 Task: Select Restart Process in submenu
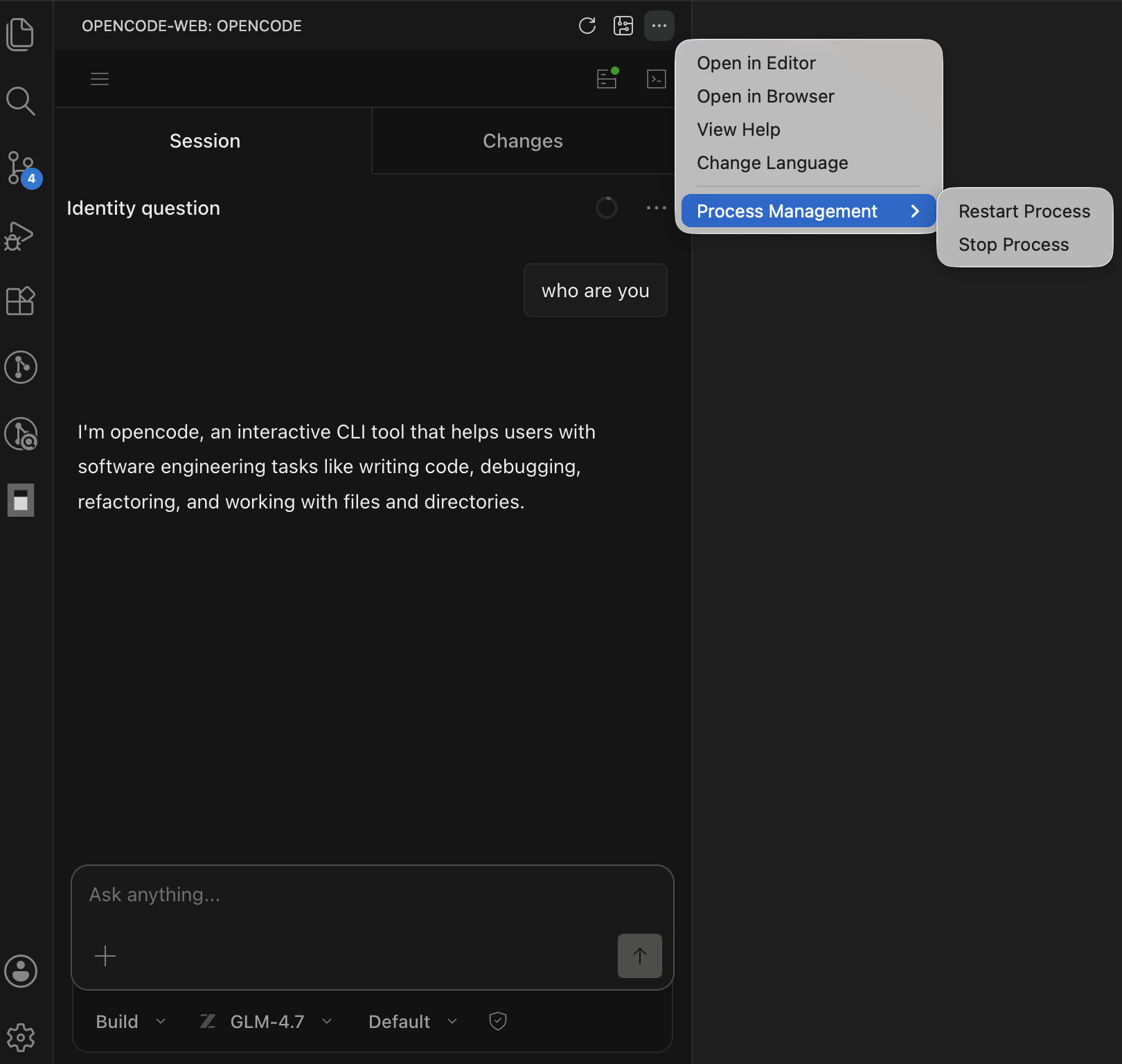1024,211
